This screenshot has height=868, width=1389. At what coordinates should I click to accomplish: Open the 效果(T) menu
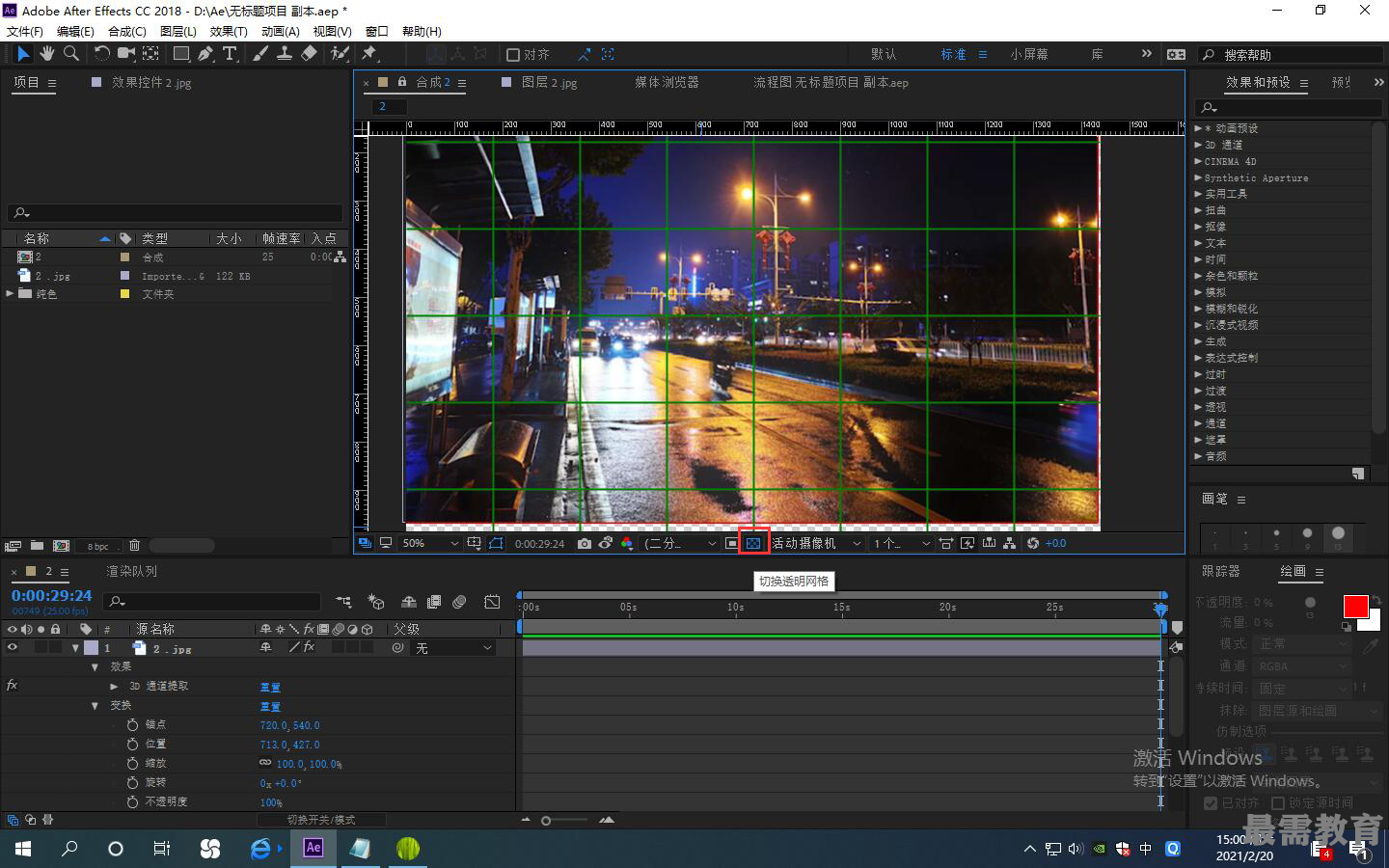tap(229, 32)
